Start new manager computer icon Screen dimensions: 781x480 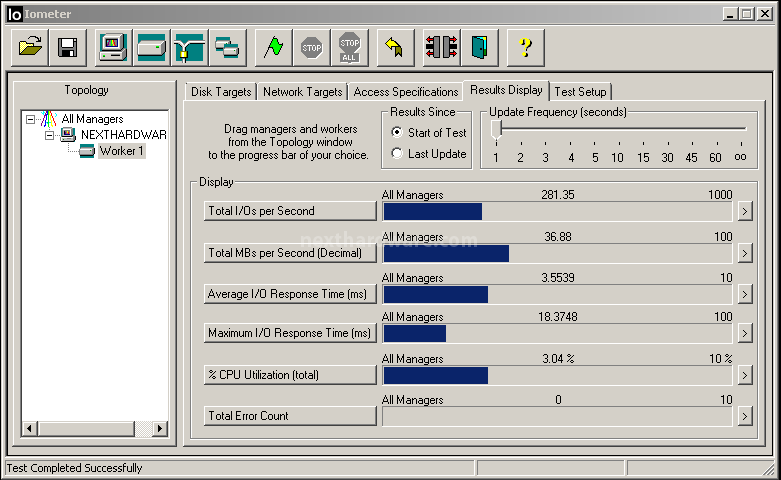(113, 47)
